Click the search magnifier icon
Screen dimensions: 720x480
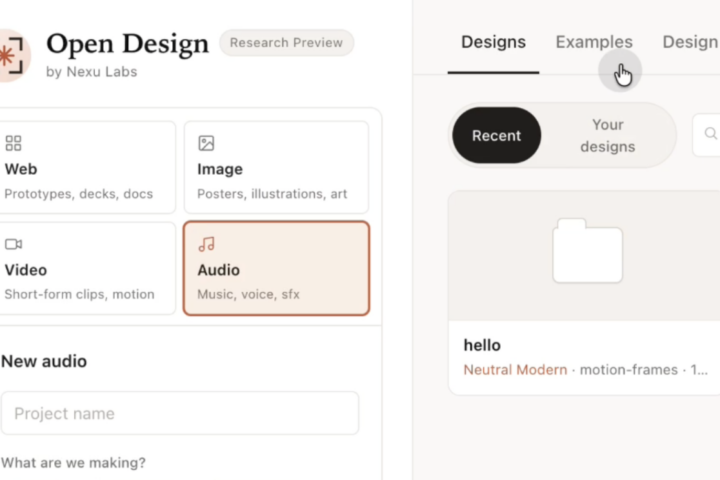tap(711, 134)
